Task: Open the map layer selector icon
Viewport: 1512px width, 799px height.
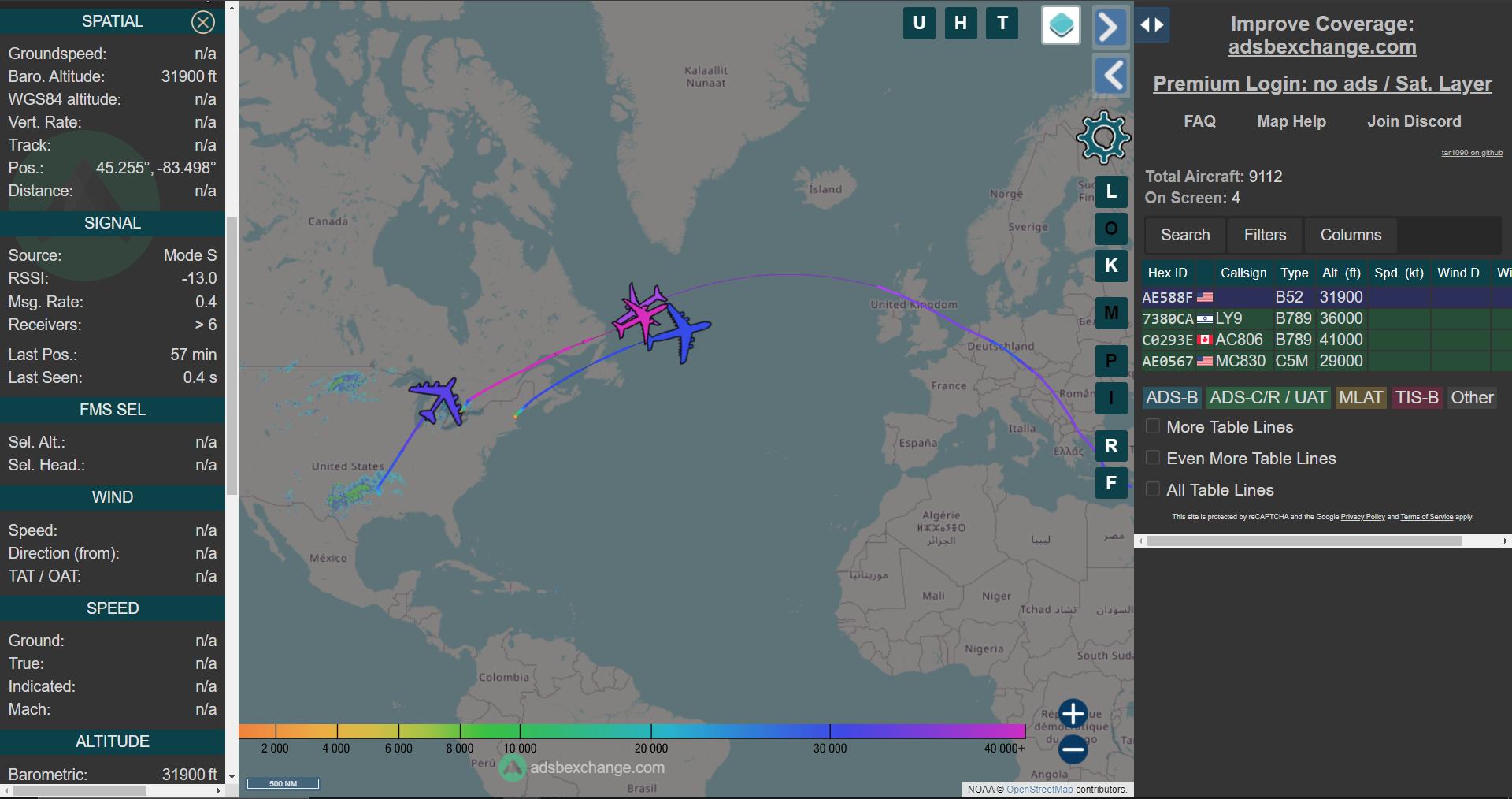Action: point(1061,25)
